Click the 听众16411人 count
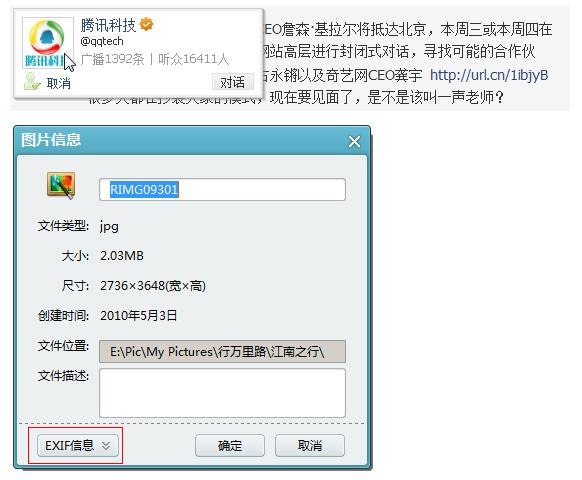The height and width of the screenshot is (480, 582). [193, 59]
